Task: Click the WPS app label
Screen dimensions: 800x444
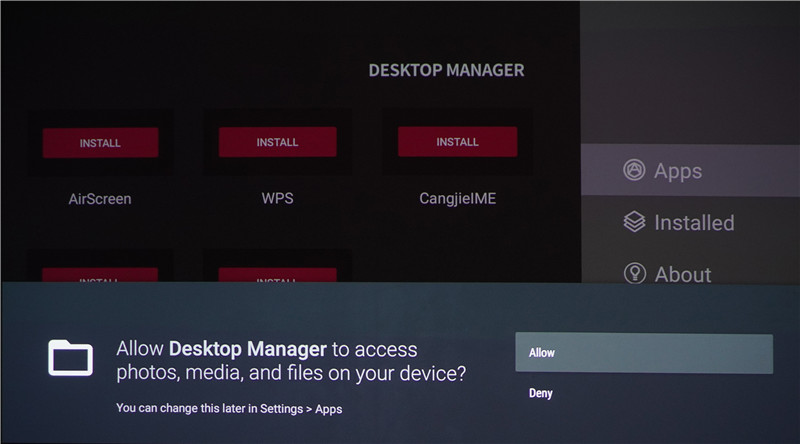Action: pos(278,198)
